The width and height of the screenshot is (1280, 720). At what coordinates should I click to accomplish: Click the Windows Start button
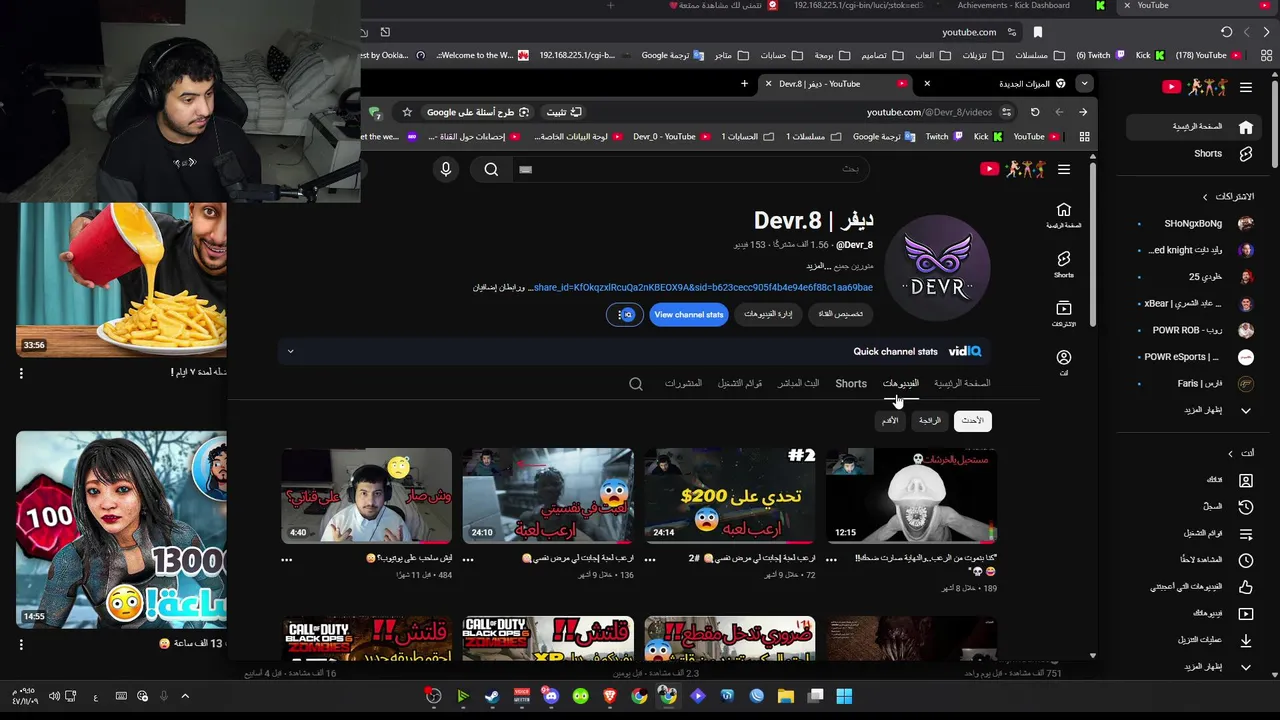click(844, 696)
